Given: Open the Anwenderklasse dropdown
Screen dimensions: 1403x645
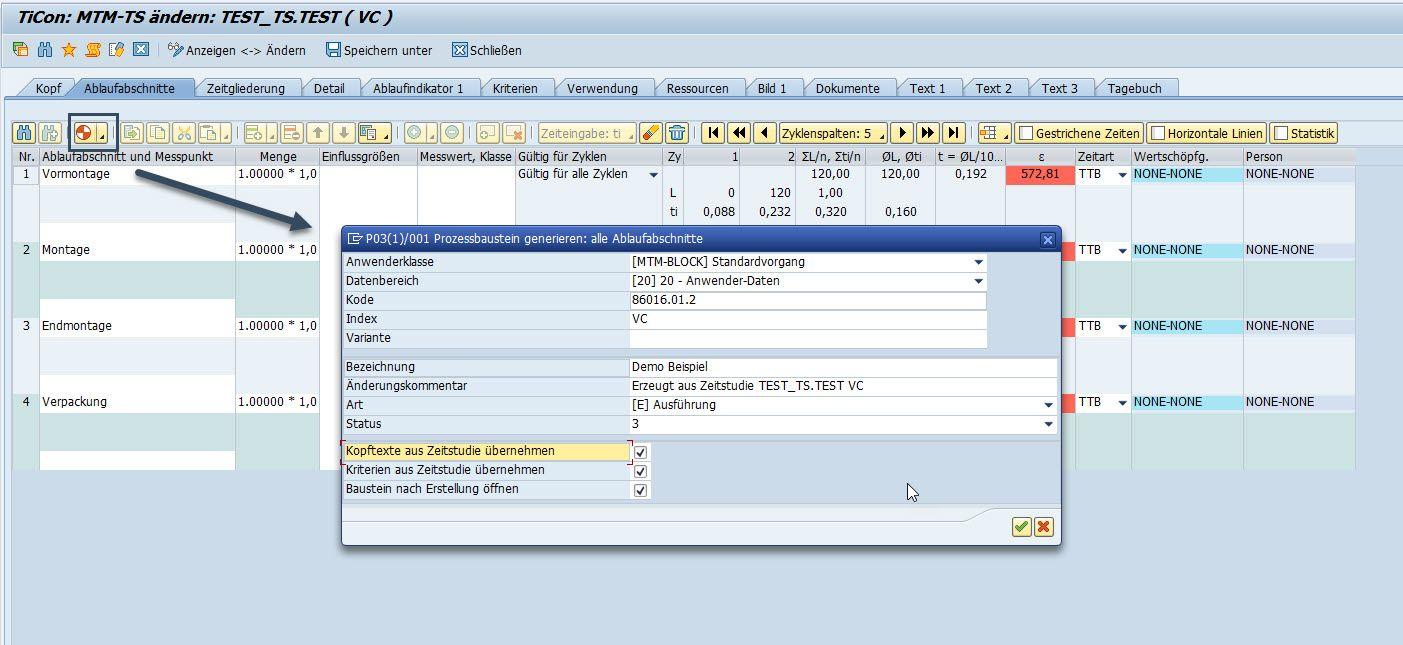Looking at the screenshot, I should [x=979, y=262].
